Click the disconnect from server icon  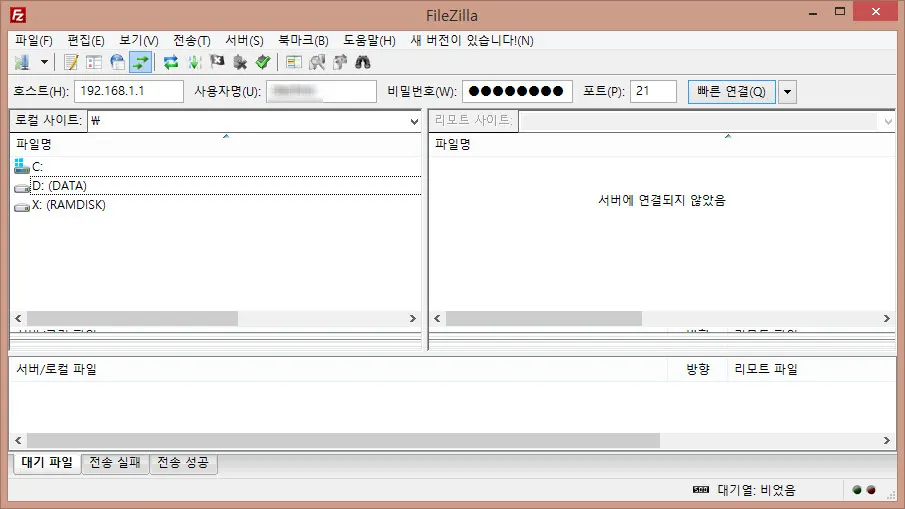[240, 62]
